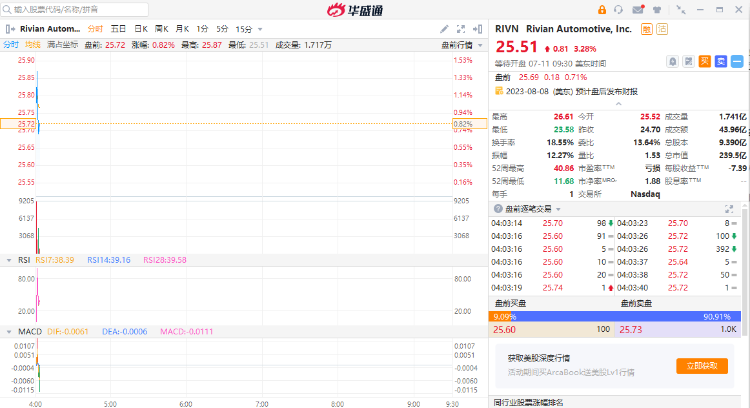Click the light-blue minus remove-from-watchlist button
This screenshot has width=750, height=408.
point(737,62)
